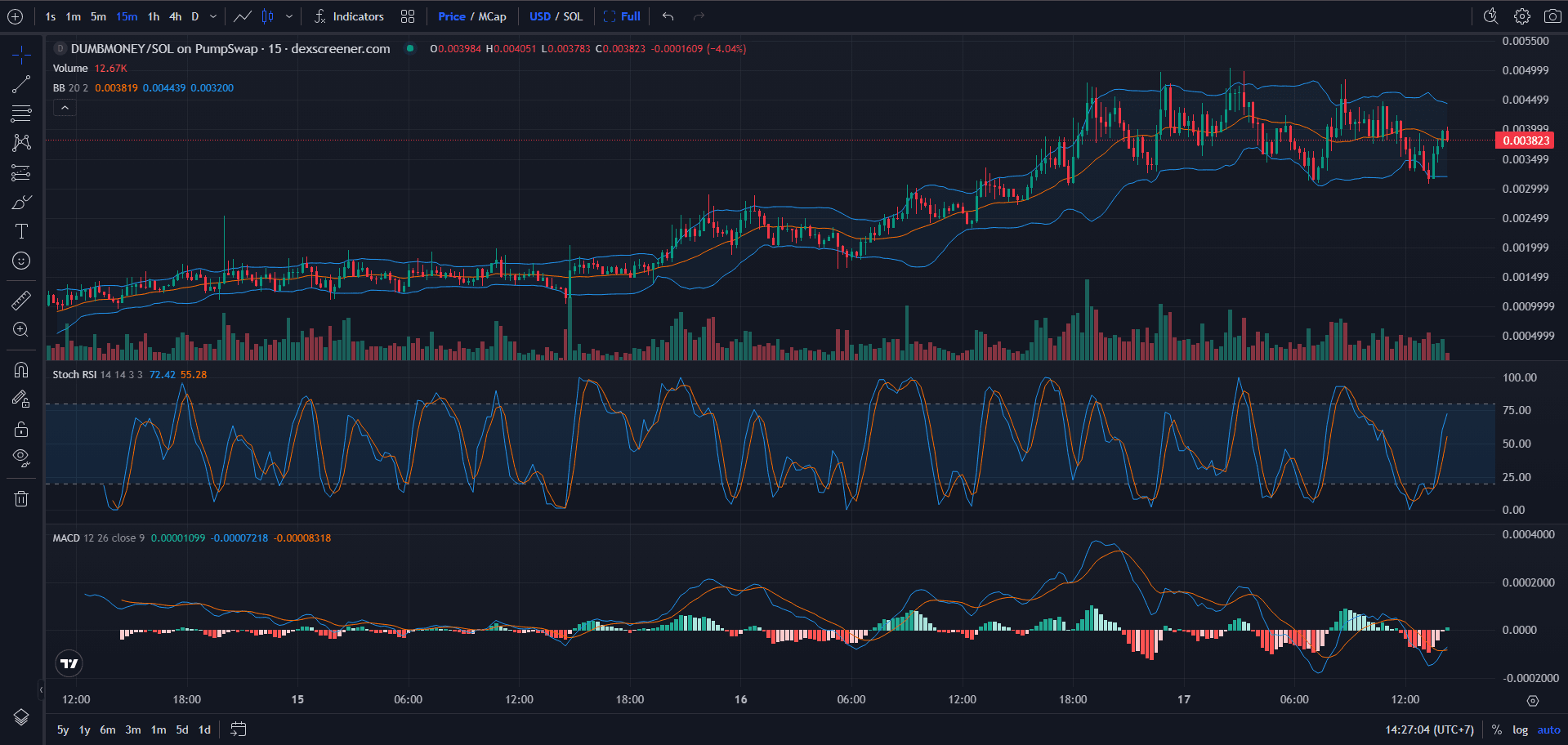Remove all drawings with trash tool
This screenshot has width=1568, height=745.
coord(20,497)
